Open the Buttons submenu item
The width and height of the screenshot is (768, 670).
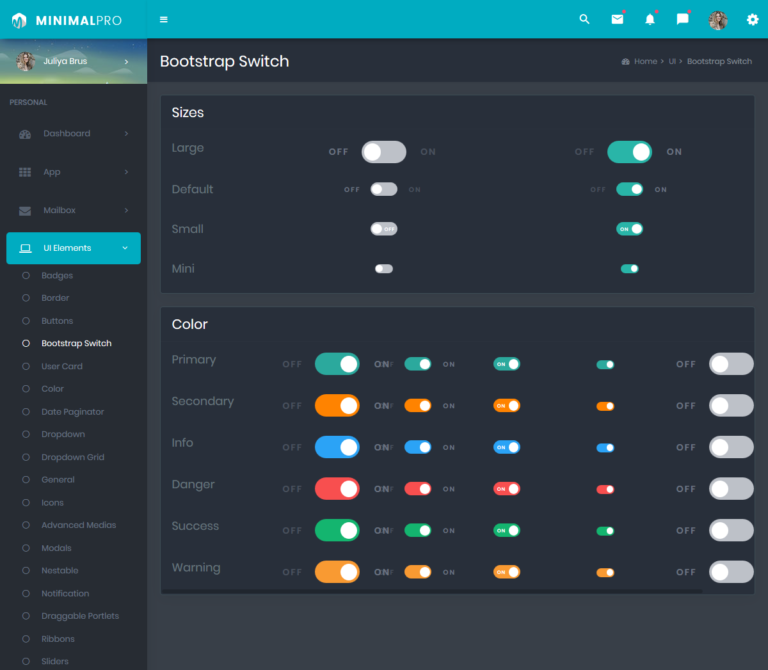57,321
